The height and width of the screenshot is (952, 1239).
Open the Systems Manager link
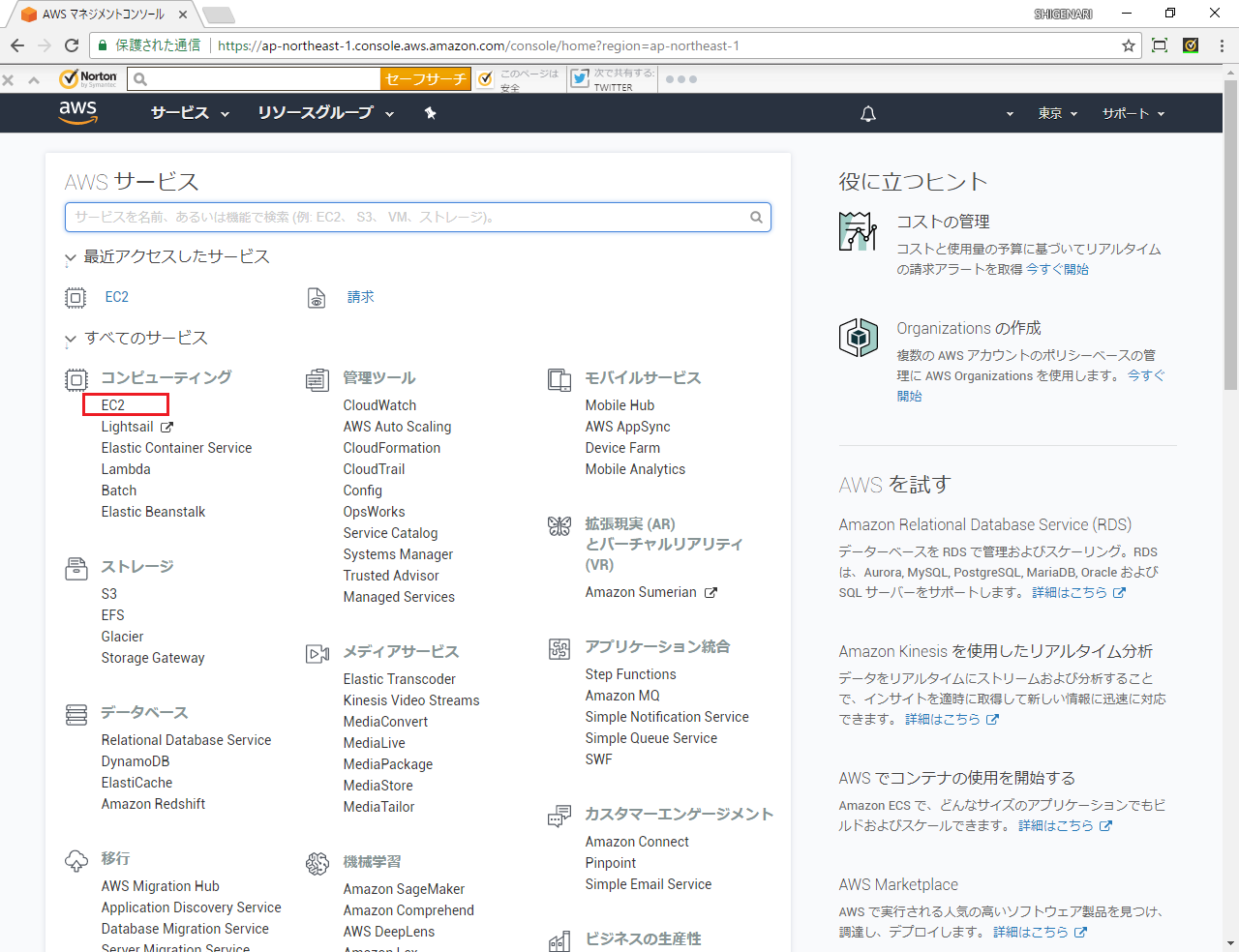click(398, 554)
